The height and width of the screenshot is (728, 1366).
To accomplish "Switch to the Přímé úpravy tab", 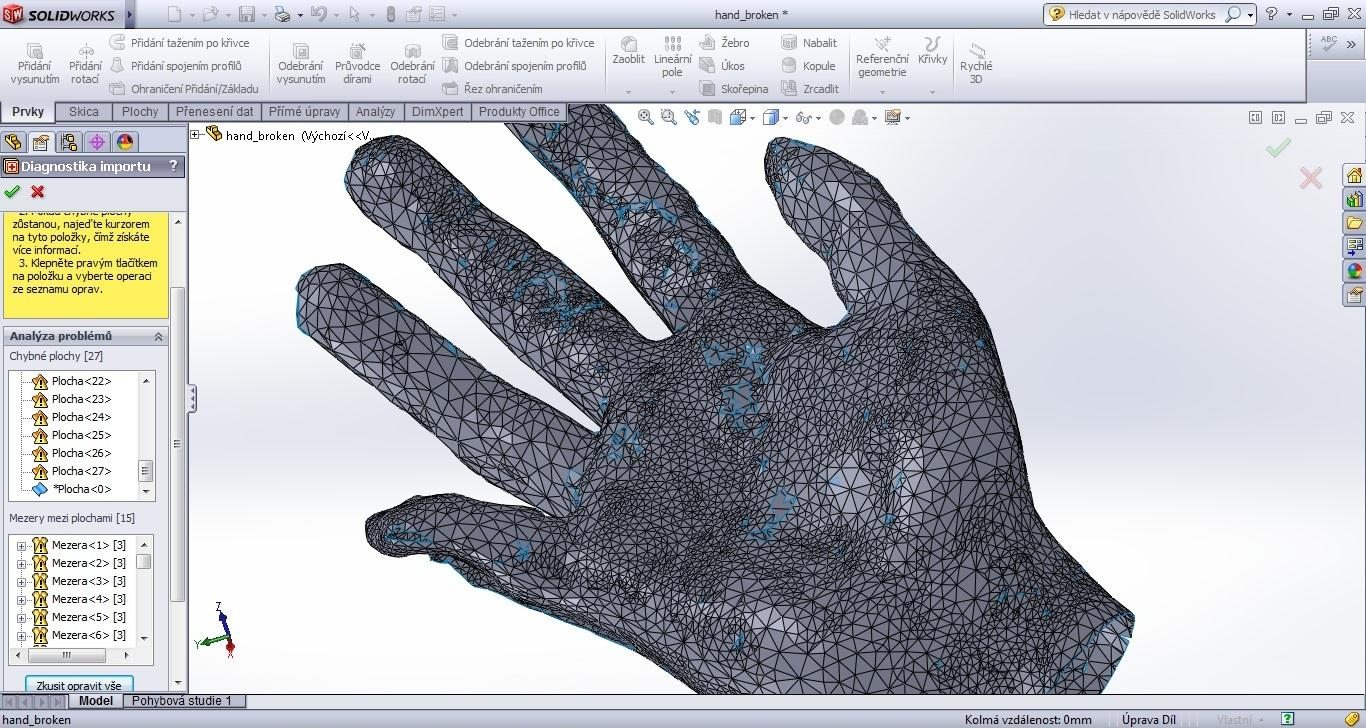I will (x=305, y=112).
